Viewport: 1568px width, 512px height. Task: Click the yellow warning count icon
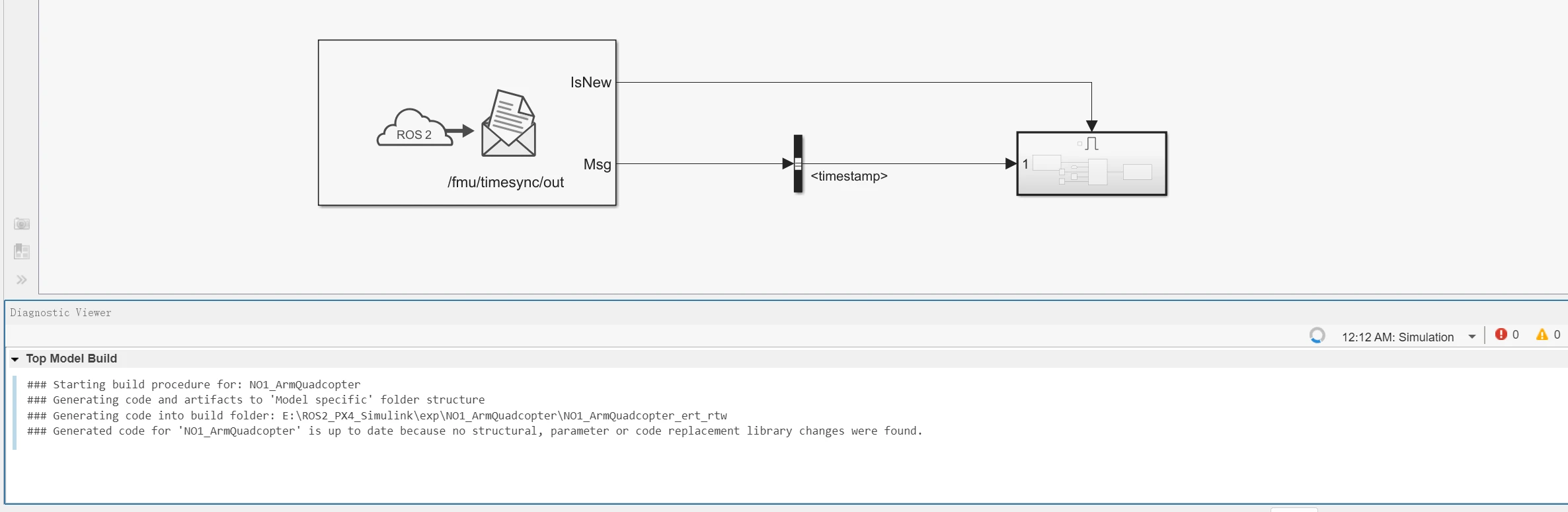[1542, 335]
